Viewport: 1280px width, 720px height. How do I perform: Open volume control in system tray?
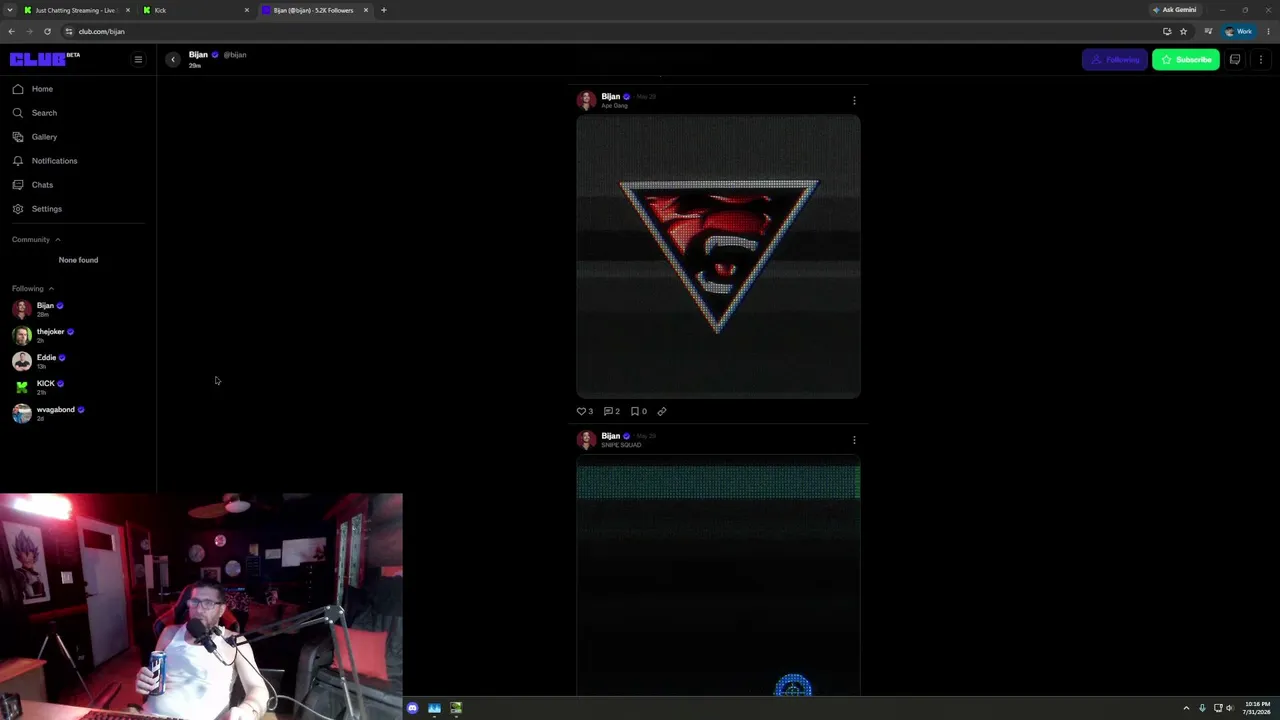(1230, 708)
